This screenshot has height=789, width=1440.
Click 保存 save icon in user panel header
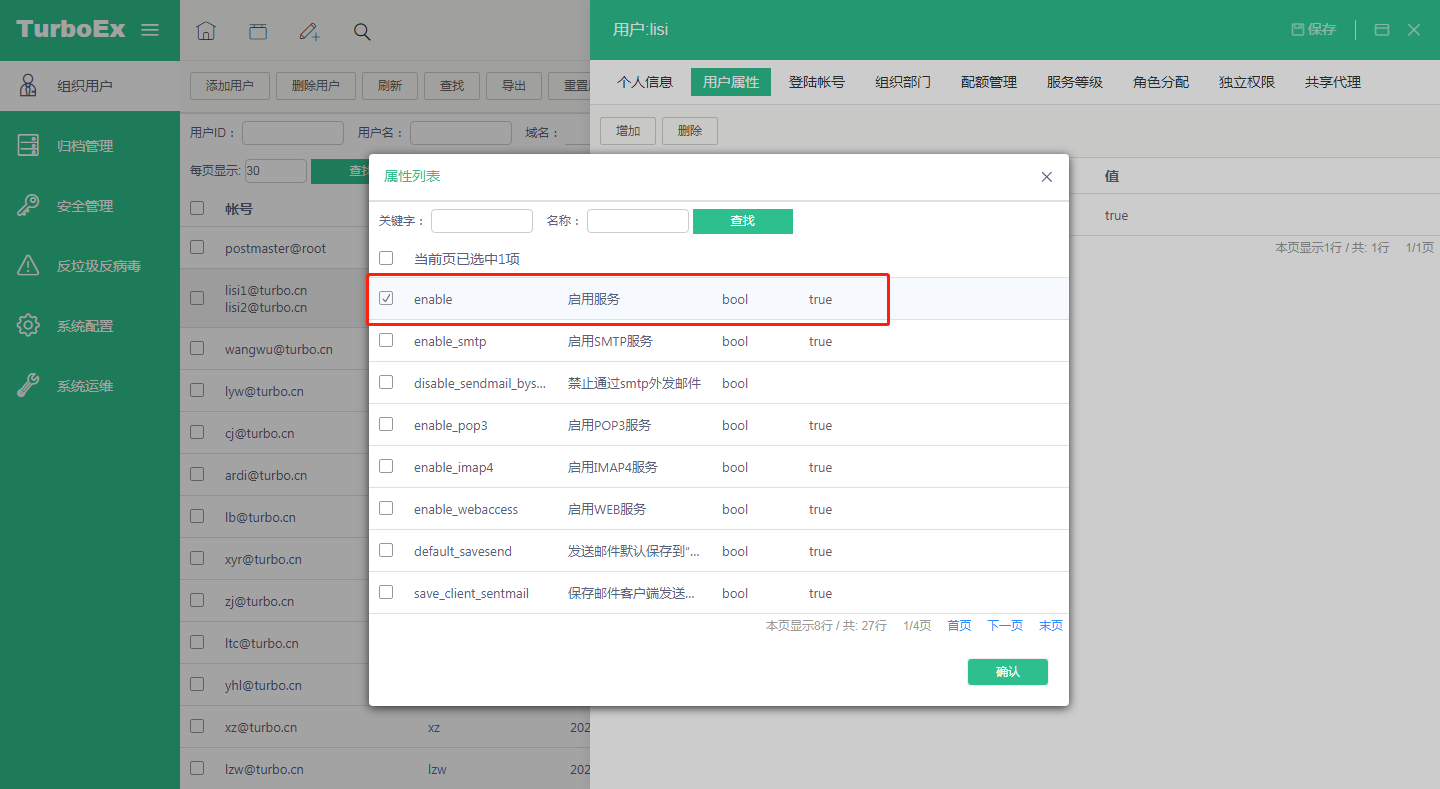pos(1314,30)
